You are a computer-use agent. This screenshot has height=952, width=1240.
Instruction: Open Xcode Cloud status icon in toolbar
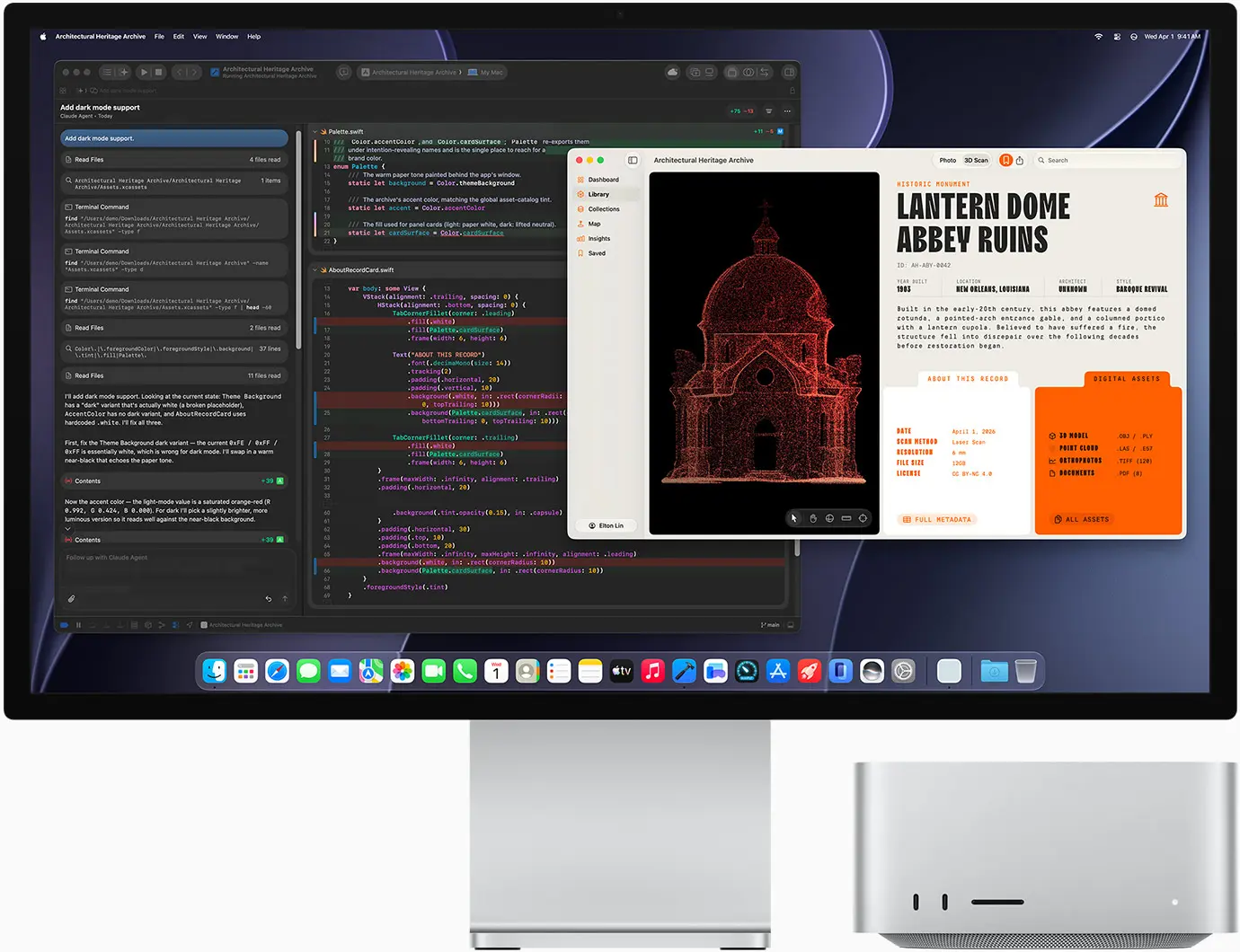coord(672,72)
